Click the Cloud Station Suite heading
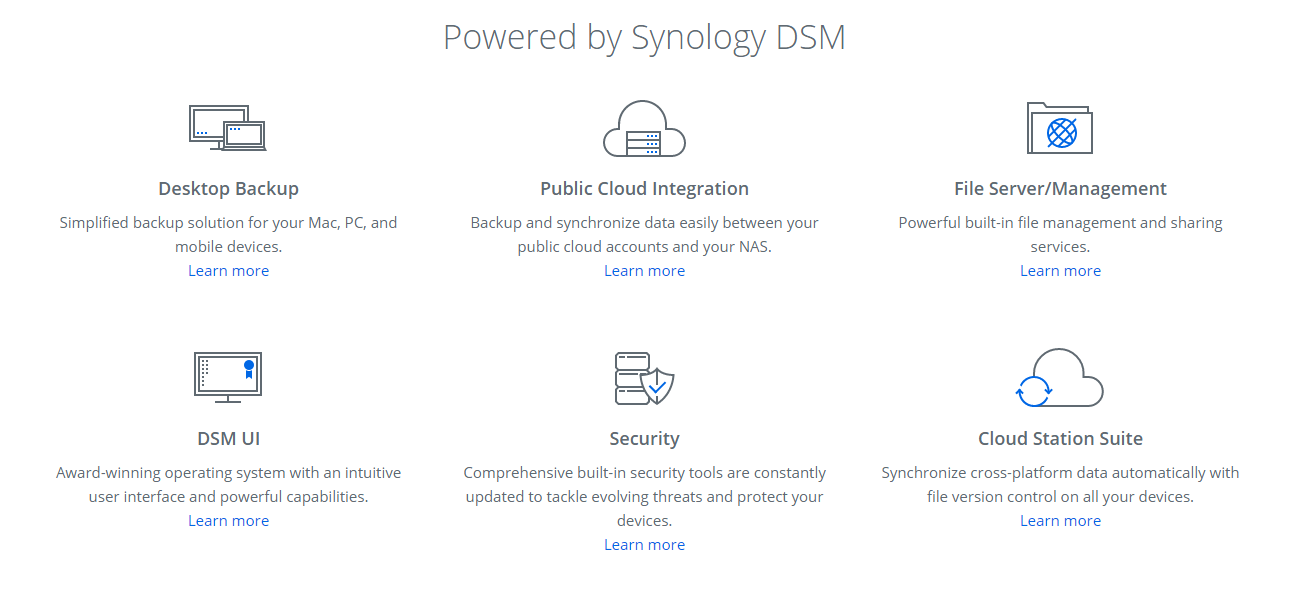1289x606 pixels. tap(1060, 439)
